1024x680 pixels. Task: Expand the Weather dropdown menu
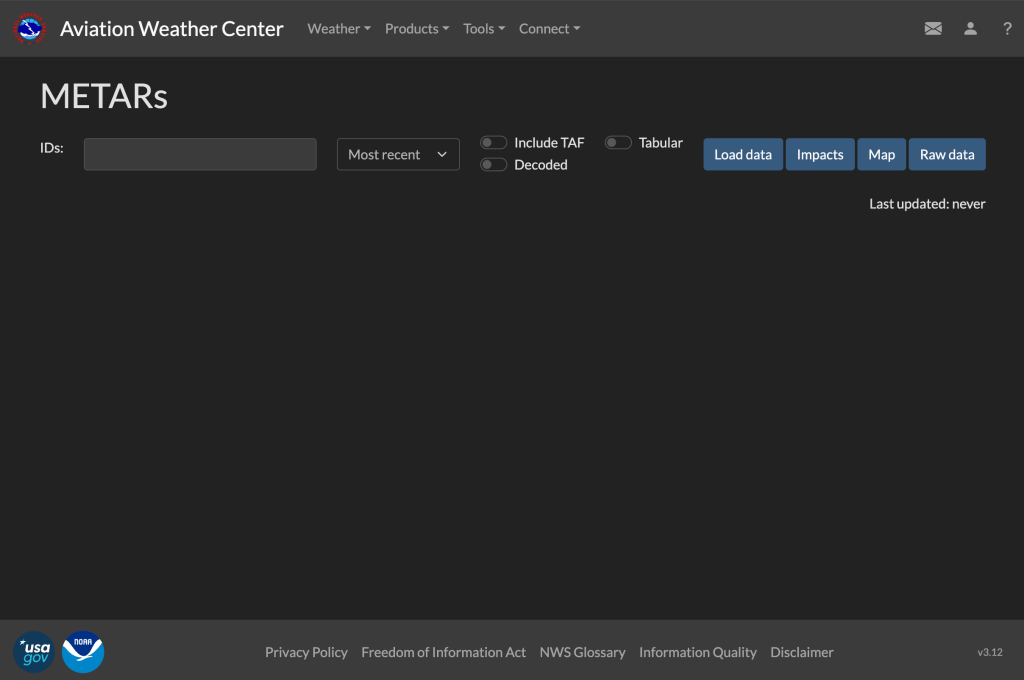click(x=339, y=29)
